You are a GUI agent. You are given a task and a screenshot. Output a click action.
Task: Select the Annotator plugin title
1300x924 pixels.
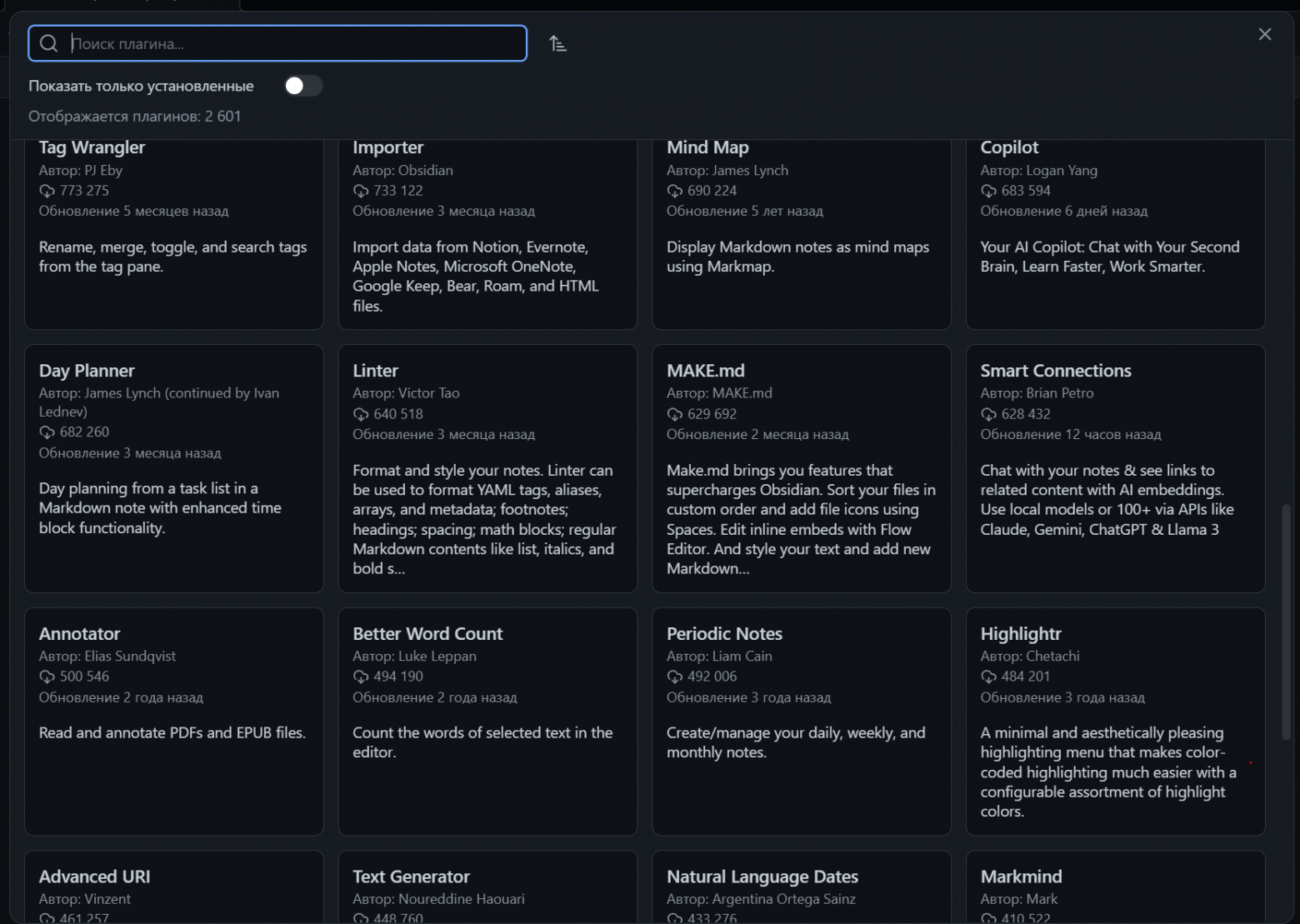79,634
